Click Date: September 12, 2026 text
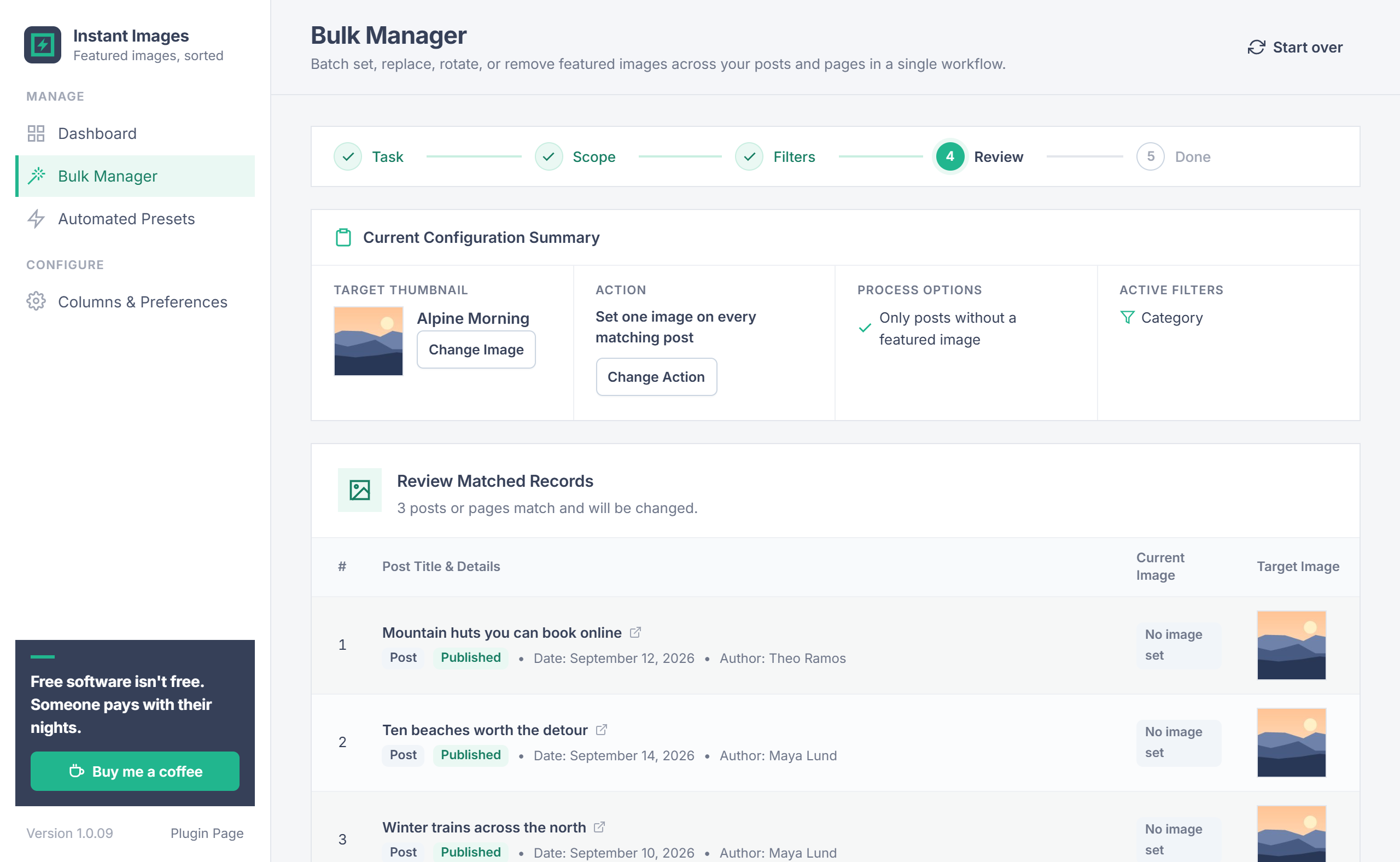The width and height of the screenshot is (1400, 862). pyautogui.click(x=614, y=659)
